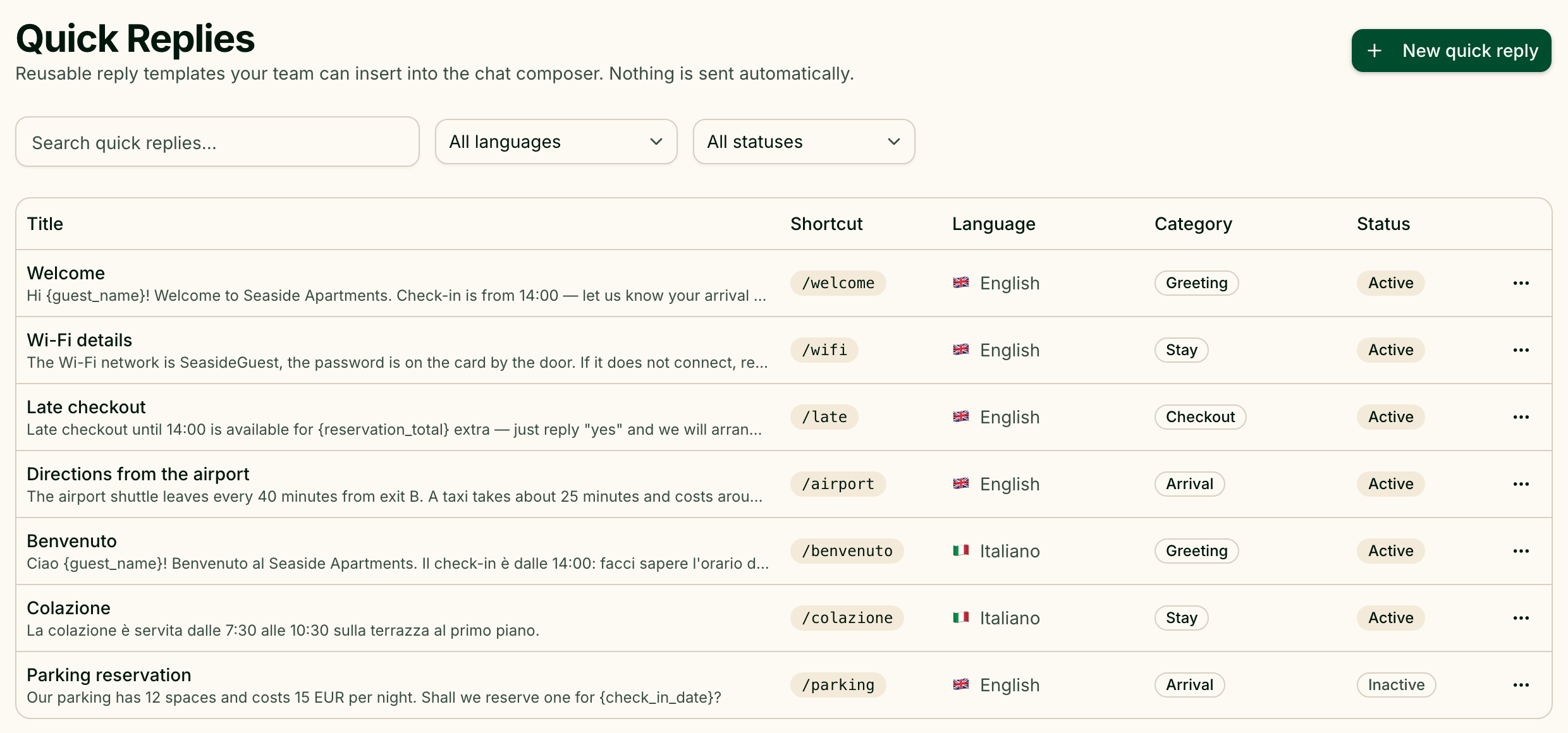Image resolution: width=1568 pixels, height=733 pixels.
Task: Click the Status column header
Action: pyautogui.click(x=1383, y=224)
